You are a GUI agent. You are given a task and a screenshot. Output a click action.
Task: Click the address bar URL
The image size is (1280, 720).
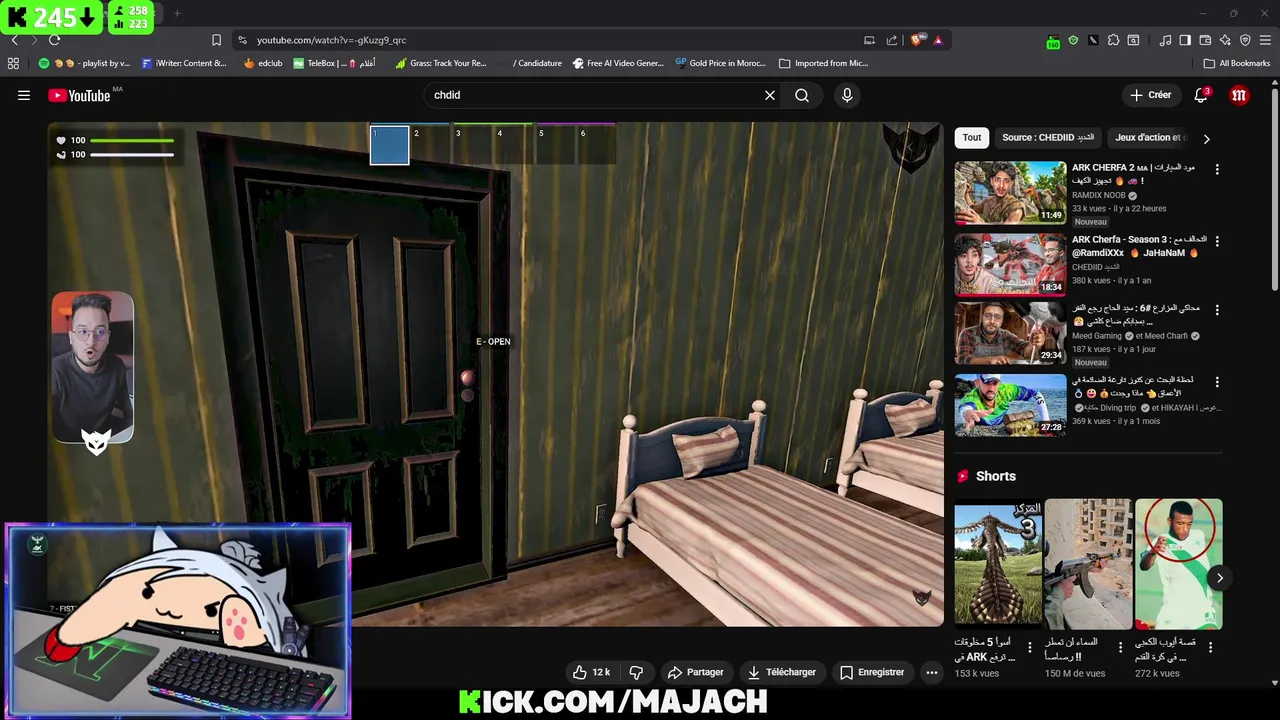pyautogui.click(x=331, y=40)
